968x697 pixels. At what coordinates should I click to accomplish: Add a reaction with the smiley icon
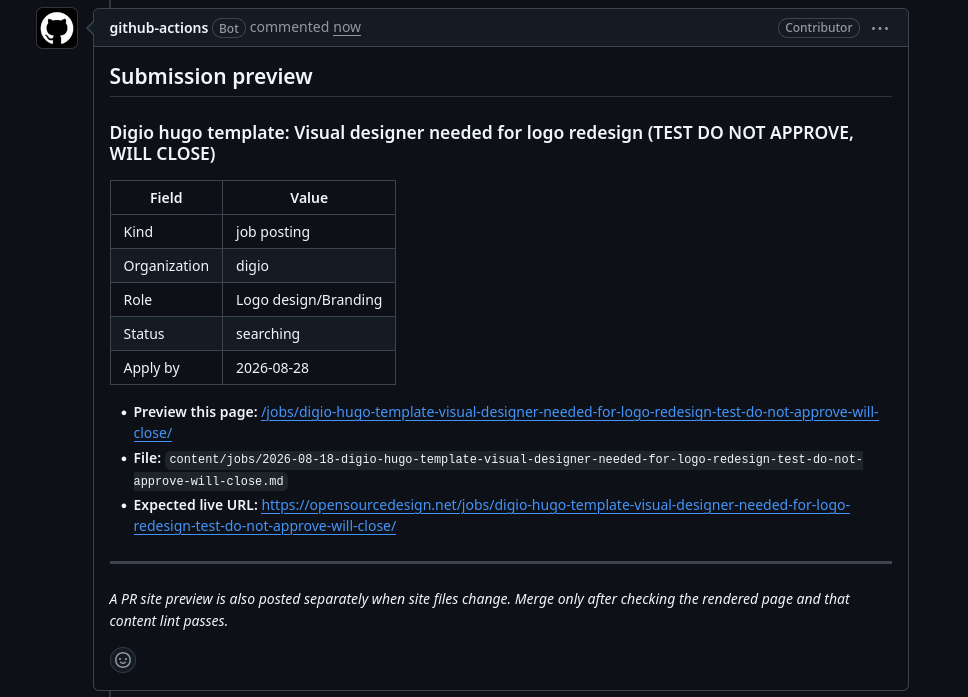coord(123,660)
